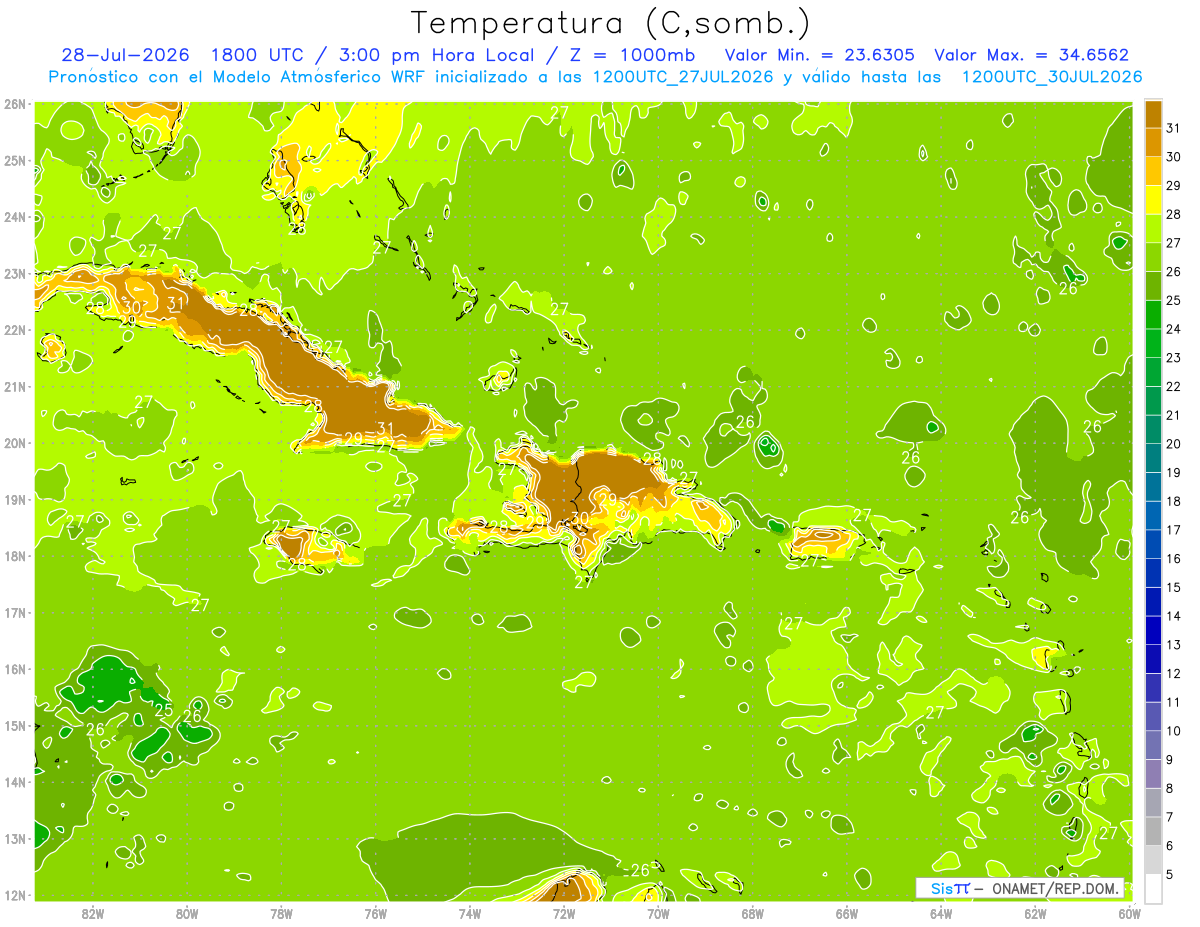Click latitude axis label "18N"
1200x927 pixels.
(15, 556)
